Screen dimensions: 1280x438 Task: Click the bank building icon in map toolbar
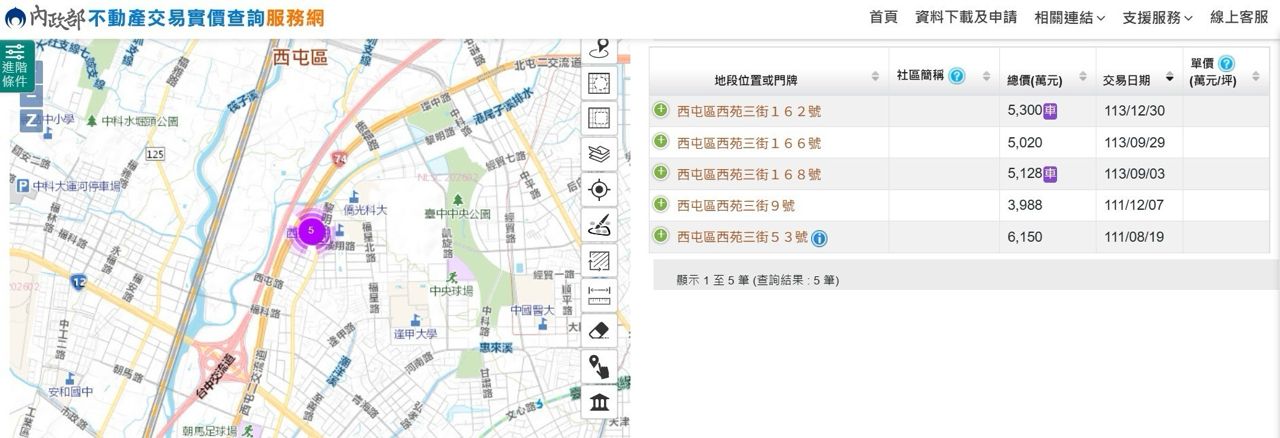[x=599, y=402]
